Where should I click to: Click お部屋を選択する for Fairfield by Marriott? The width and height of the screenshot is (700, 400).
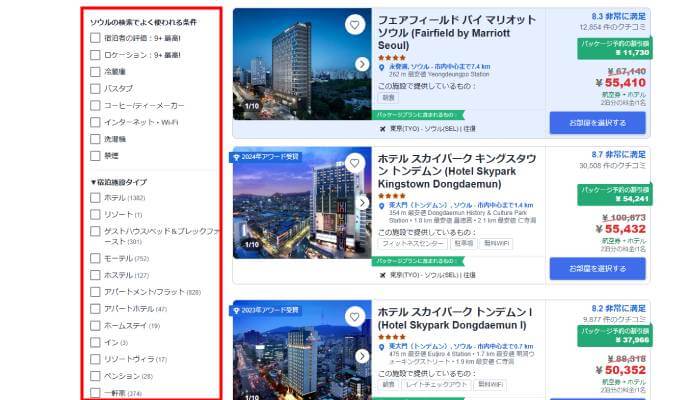[597, 123]
